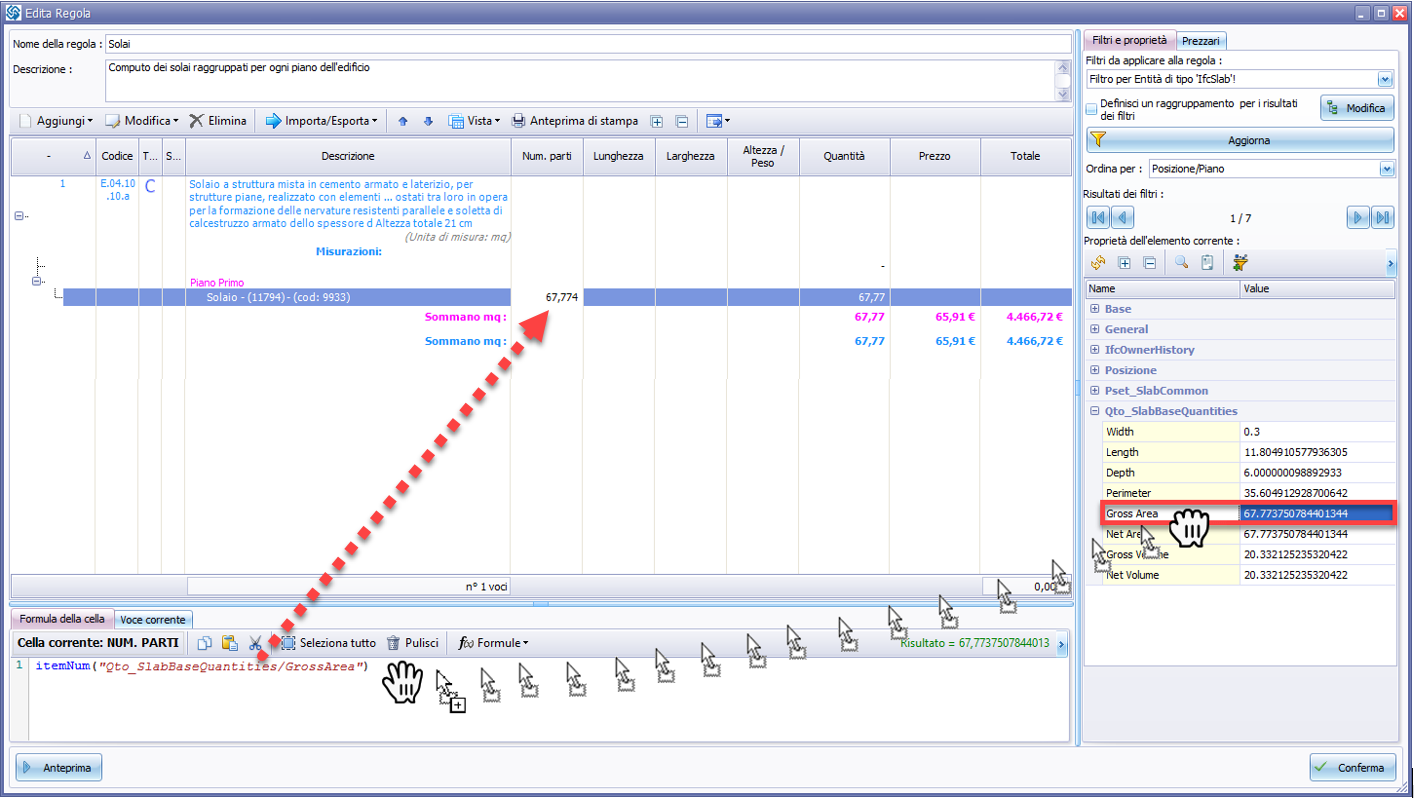Image resolution: width=1414 pixels, height=798 pixels.
Task: Open the 'Ordina per' sort dropdown
Action: [1385, 169]
